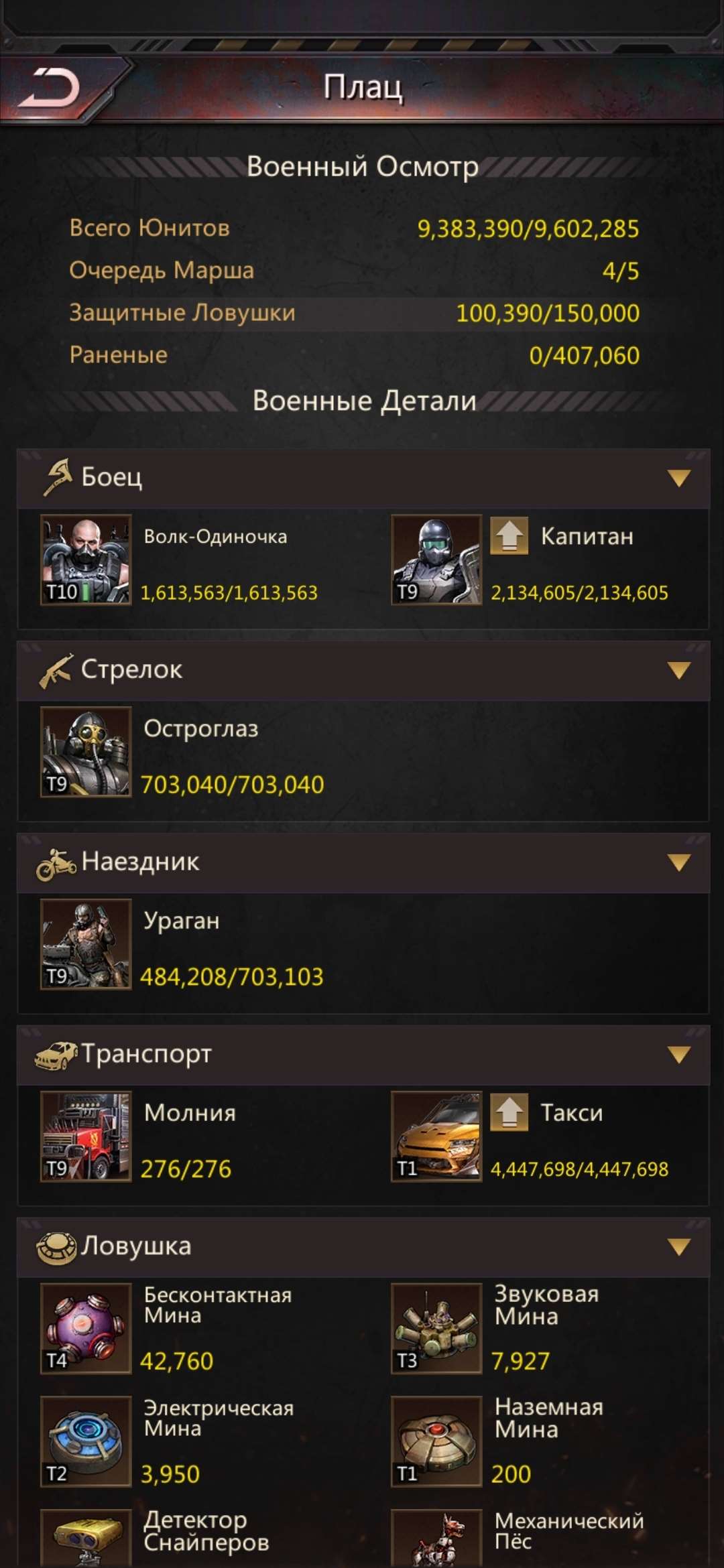
Task: Collapse the Транспорт section arrow
Action: click(x=679, y=1055)
